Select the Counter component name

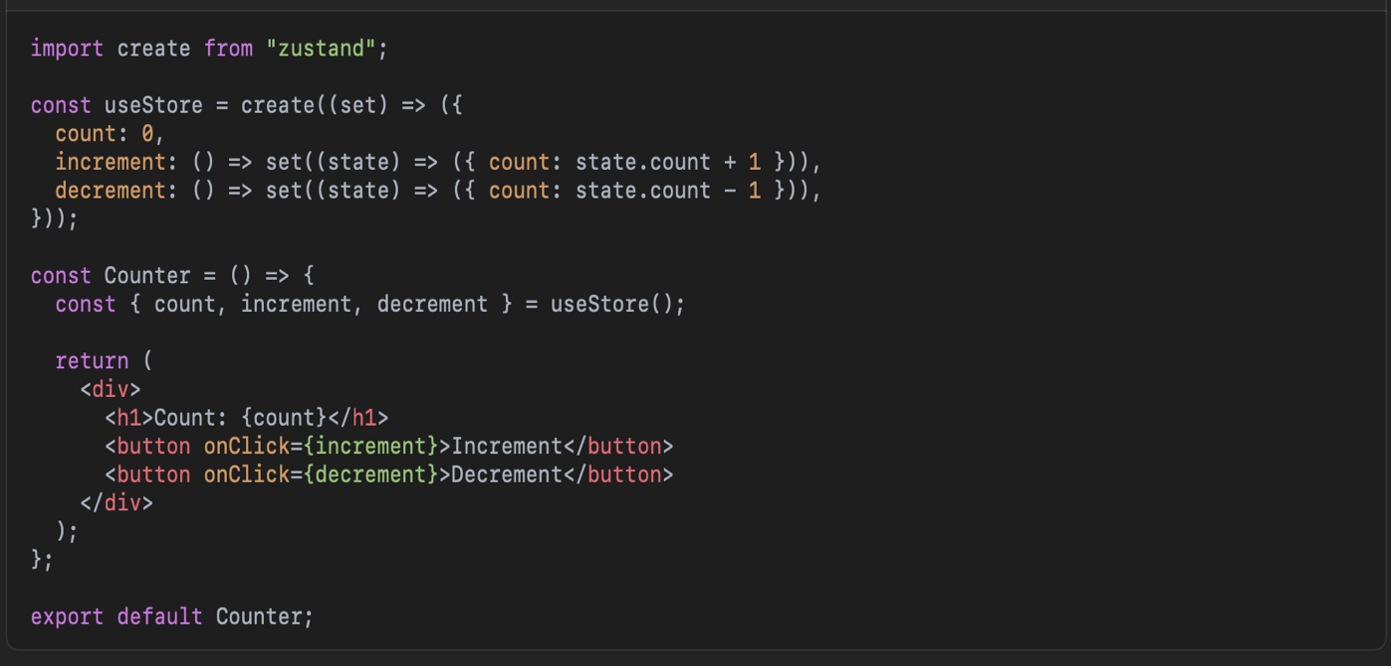click(x=147, y=275)
